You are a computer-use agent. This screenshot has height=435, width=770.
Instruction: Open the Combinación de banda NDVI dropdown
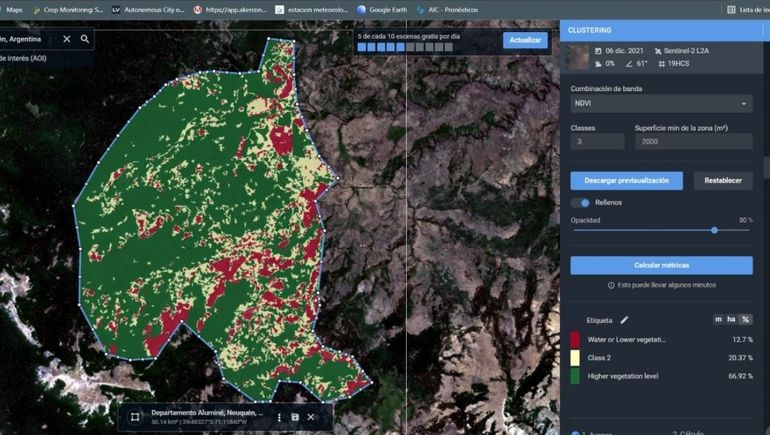(661, 103)
